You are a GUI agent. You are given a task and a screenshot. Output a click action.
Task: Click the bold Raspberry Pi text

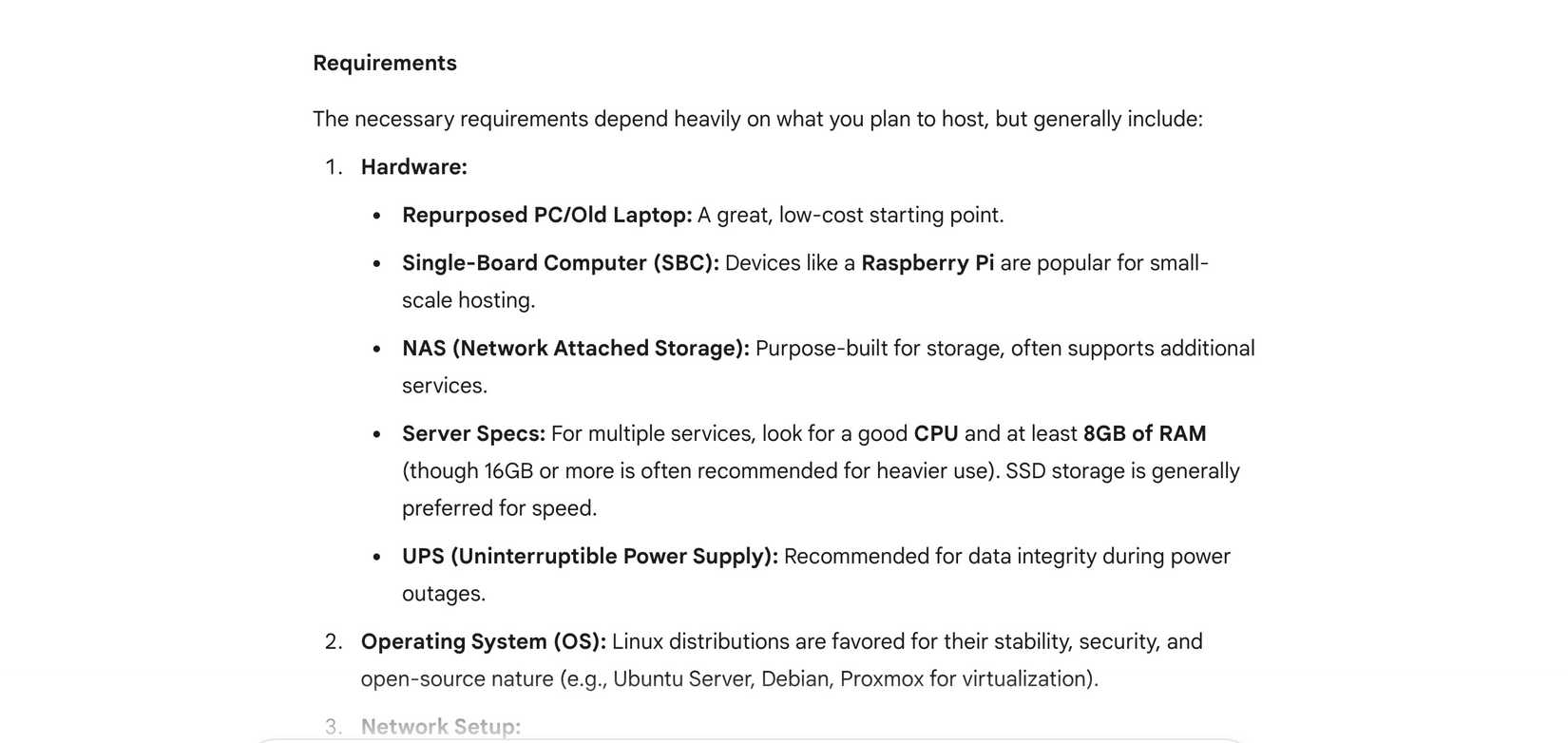pos(927,263)
